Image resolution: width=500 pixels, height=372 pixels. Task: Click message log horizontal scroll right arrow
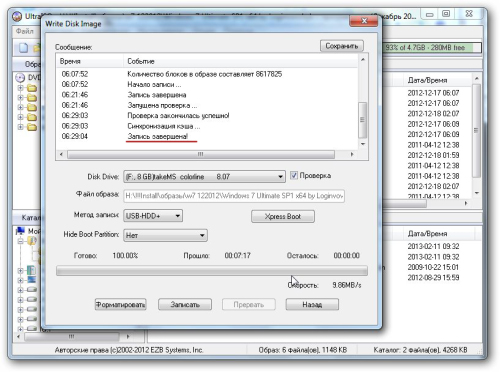tap(352, 154)
